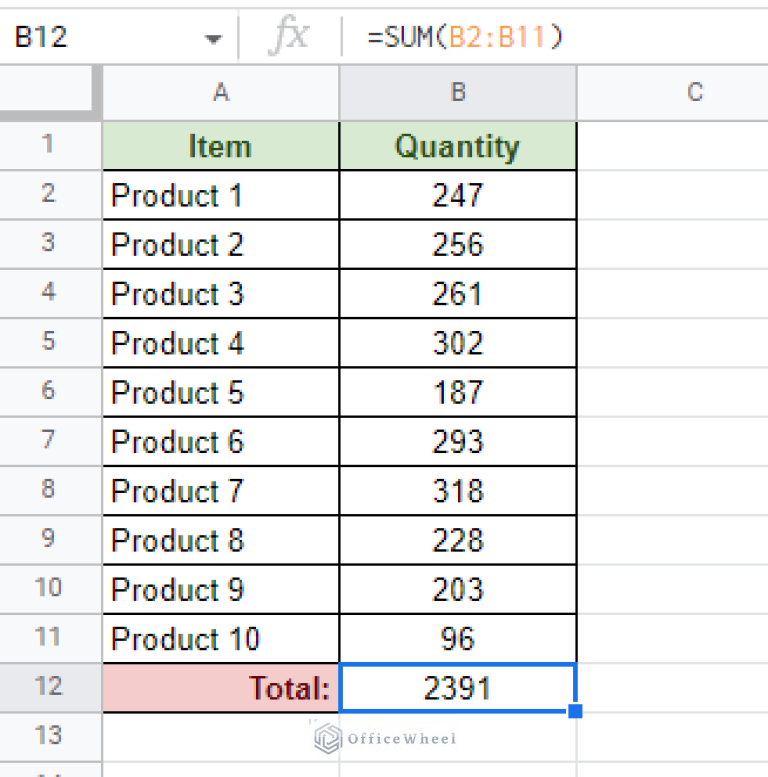
Task: Click the quantity cell 247
Action: click(458, 195)
